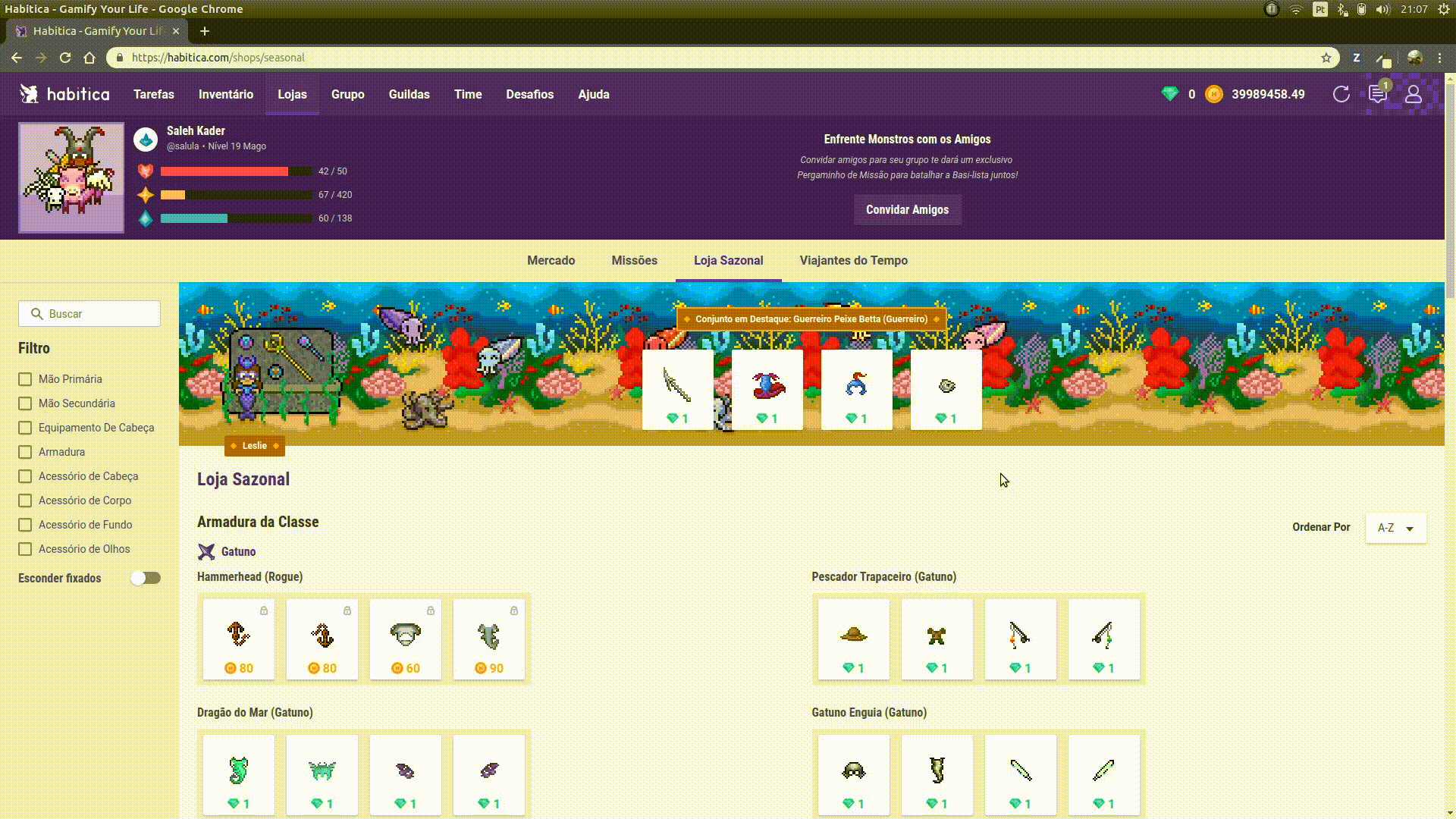Viewport: 1456px width, 819px height.
Task: Check the Equipamento De Cabeça filter
Action: click(x=25, y=428)
